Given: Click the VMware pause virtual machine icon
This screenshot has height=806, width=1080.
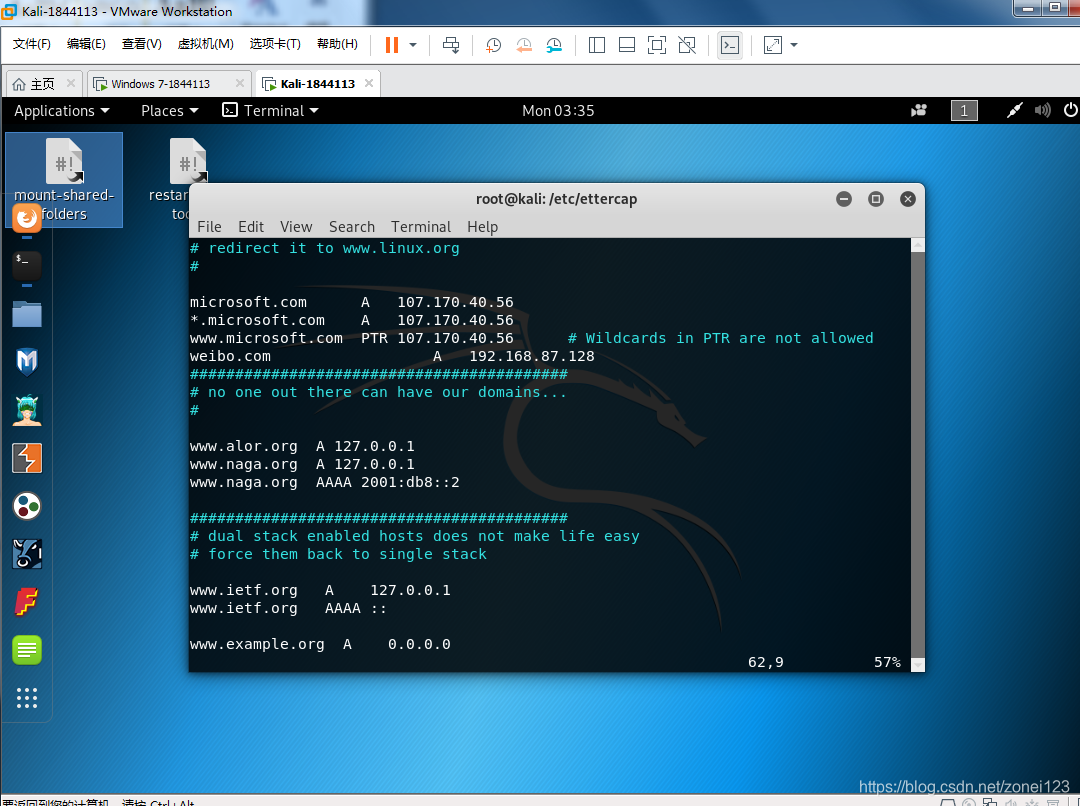Looking at the screenshot, I should (x=392, y=45).
